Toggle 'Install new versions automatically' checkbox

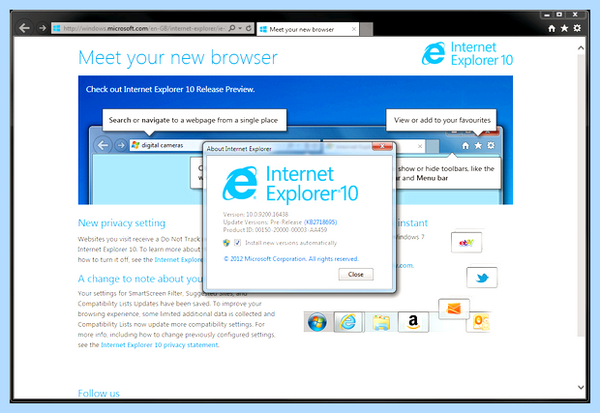[238, 243]
